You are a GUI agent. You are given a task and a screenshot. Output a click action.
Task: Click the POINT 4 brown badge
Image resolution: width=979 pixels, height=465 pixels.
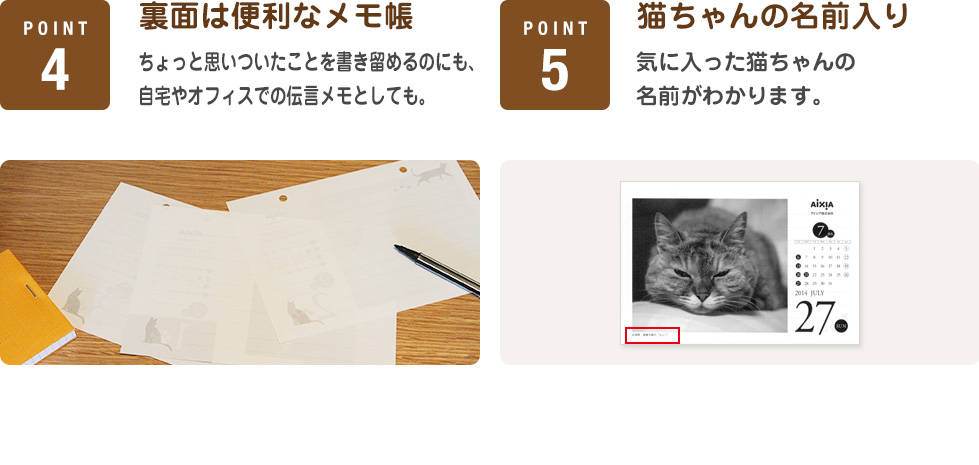click(x=55, y=55)
